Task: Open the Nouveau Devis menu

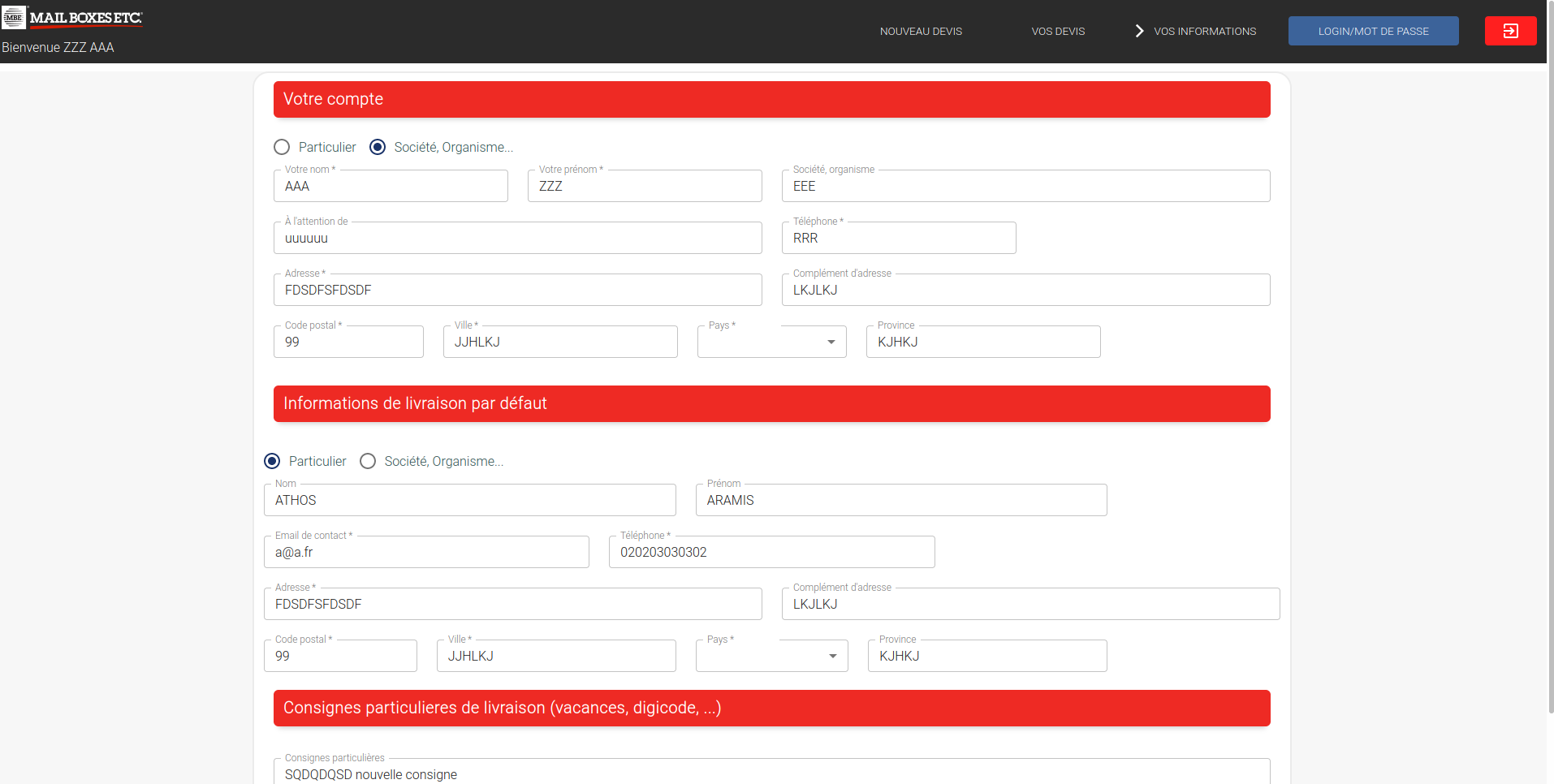Action: (921, 31)
